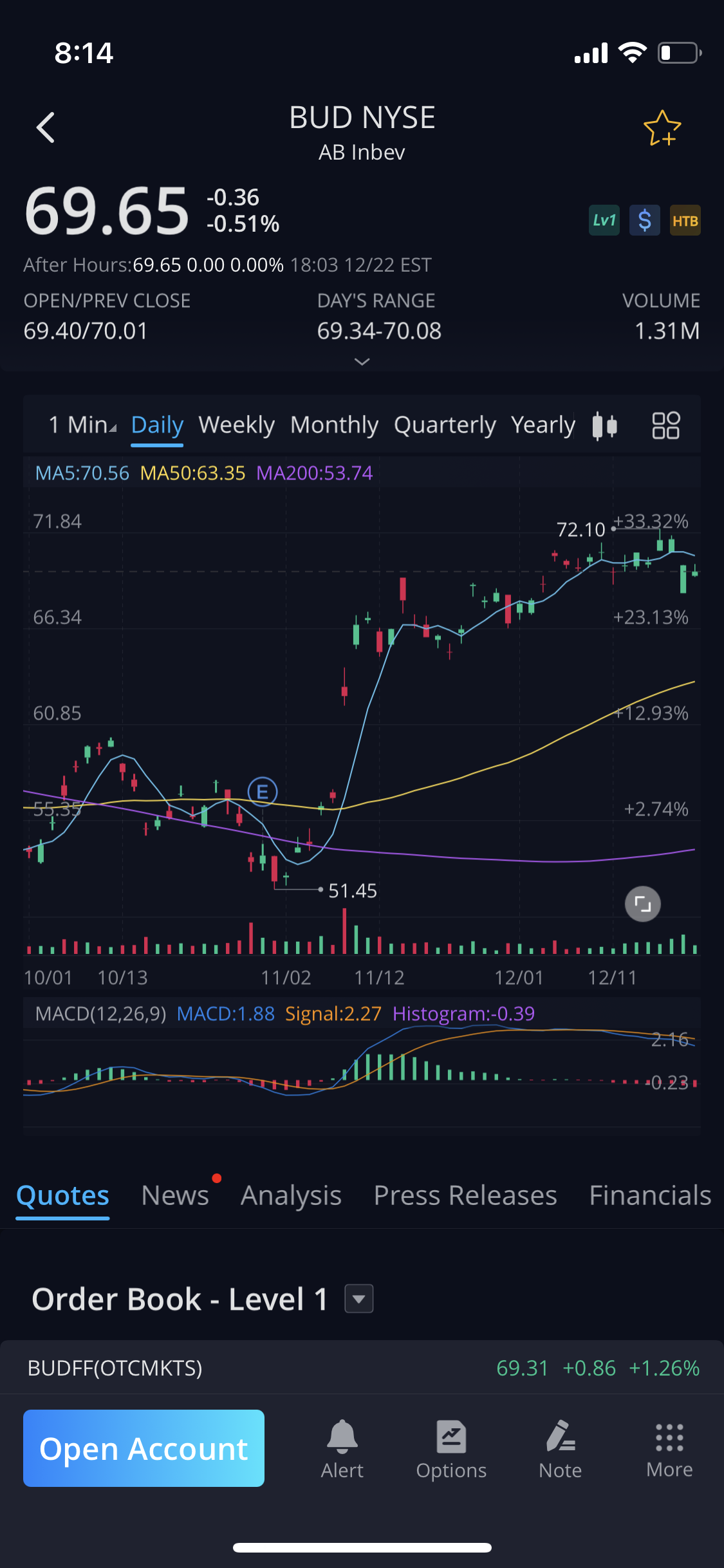Open the Order Book level dropdown
The width and height of the screenshot is (724, 1568).
coord(358,1298)
